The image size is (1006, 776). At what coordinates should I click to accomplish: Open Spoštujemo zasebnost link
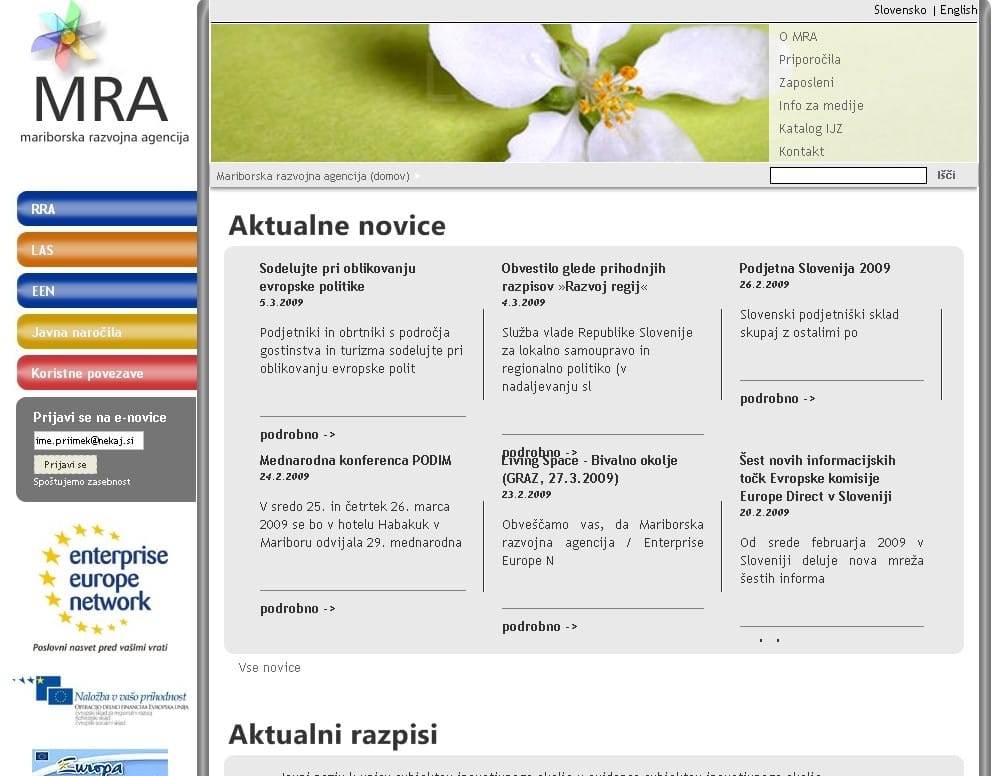tap(81, 482)
